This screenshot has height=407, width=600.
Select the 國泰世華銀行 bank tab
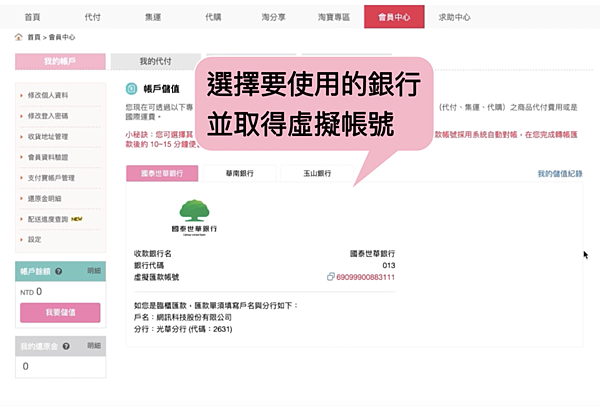click(x=162, y=173)
